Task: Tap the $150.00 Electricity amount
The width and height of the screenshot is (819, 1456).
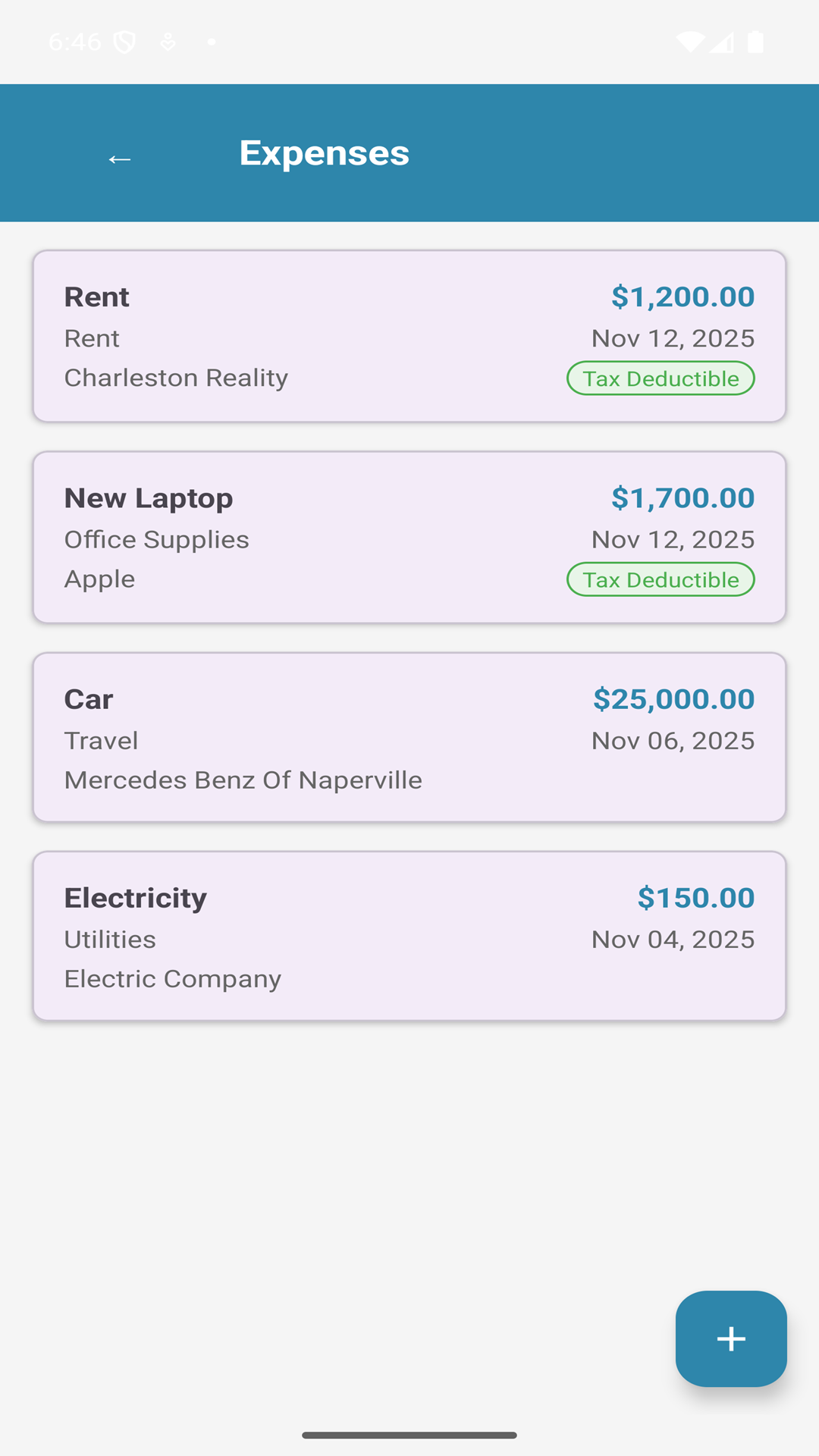Action: (x=695, y=898)
